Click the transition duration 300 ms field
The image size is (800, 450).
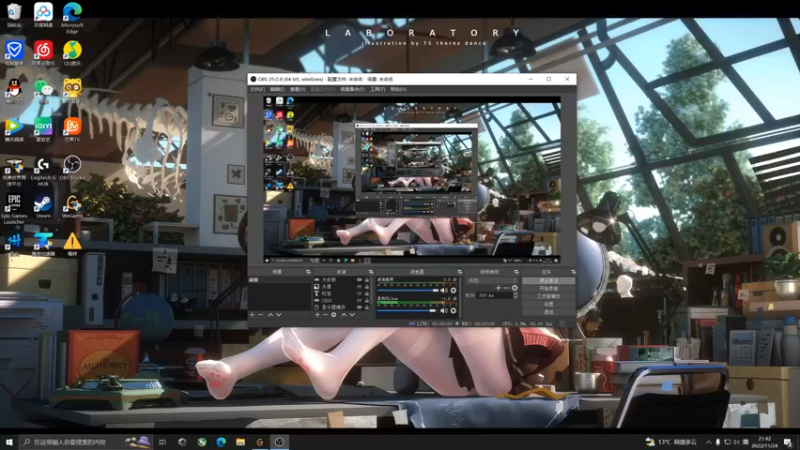click(495, 295)
